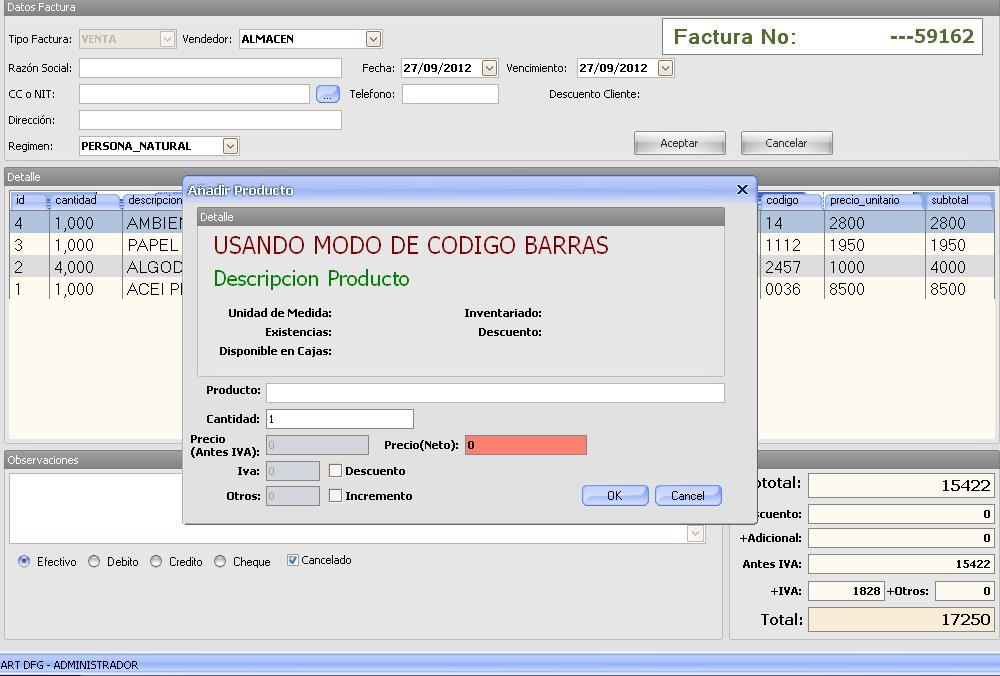Enable the Descuento checkbox

[336, 470]
